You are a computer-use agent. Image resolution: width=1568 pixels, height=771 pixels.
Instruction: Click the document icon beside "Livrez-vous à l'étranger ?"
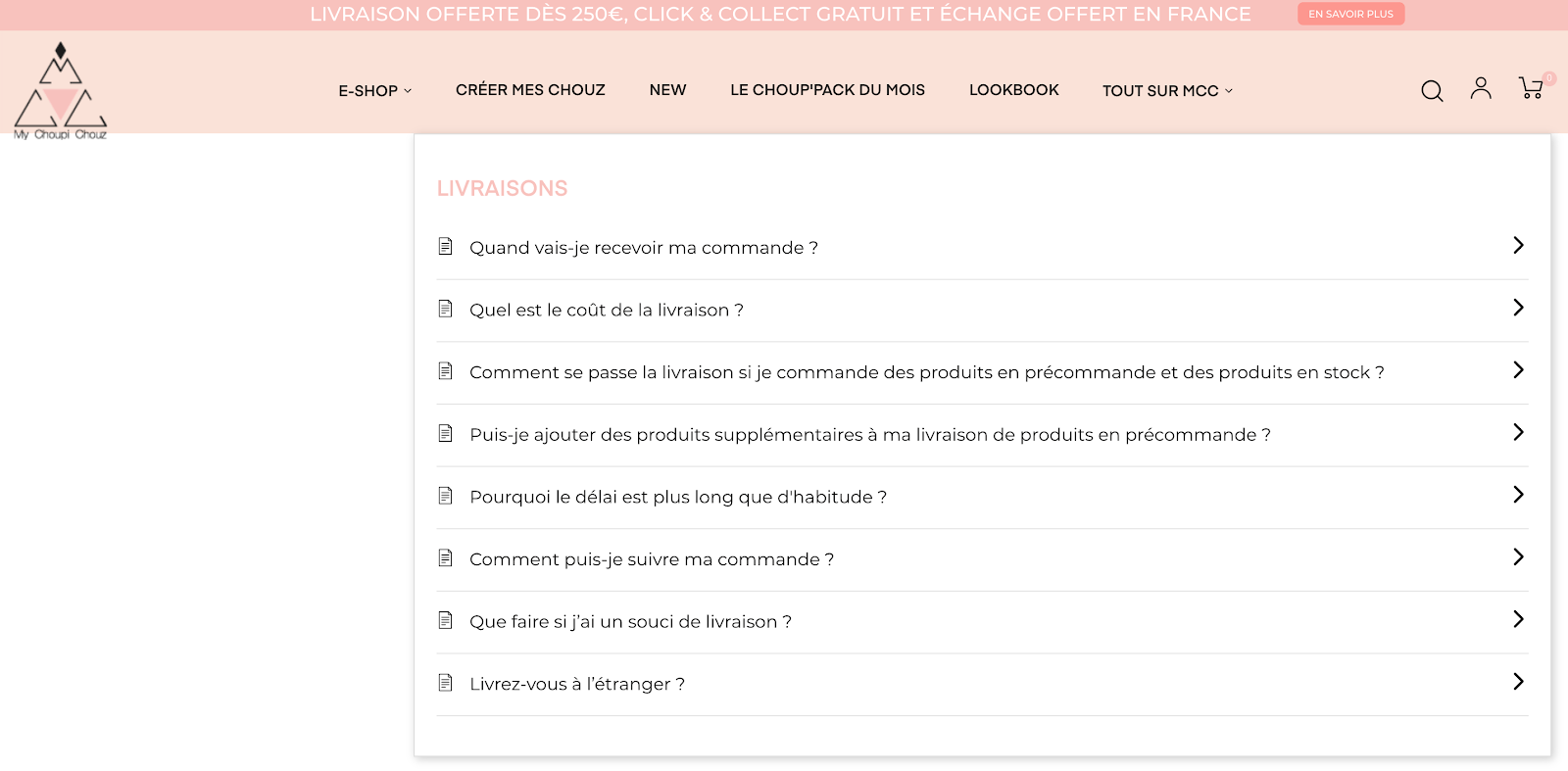click(447, 682)
